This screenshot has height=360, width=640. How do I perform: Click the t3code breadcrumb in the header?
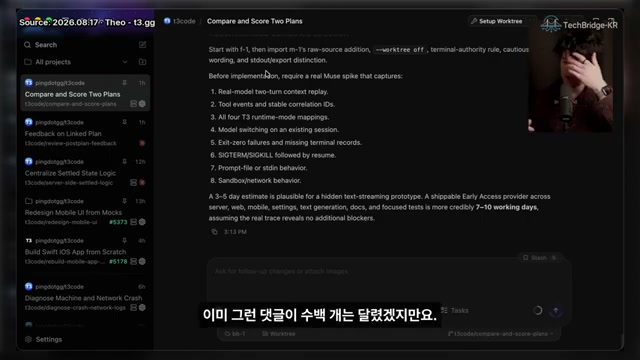pyautogui.click(x=180, y=21)
